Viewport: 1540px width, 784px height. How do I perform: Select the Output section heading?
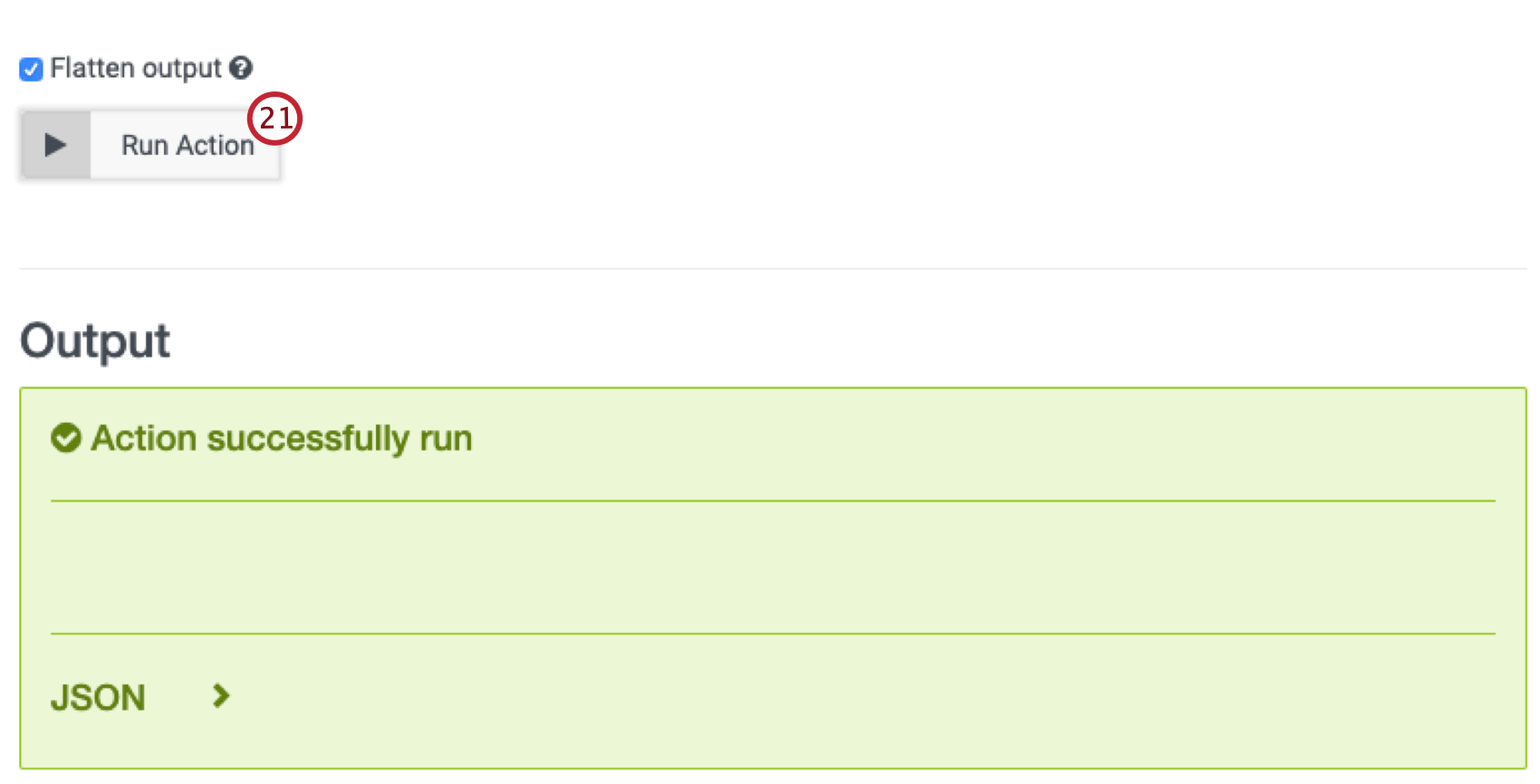point(94,340)
